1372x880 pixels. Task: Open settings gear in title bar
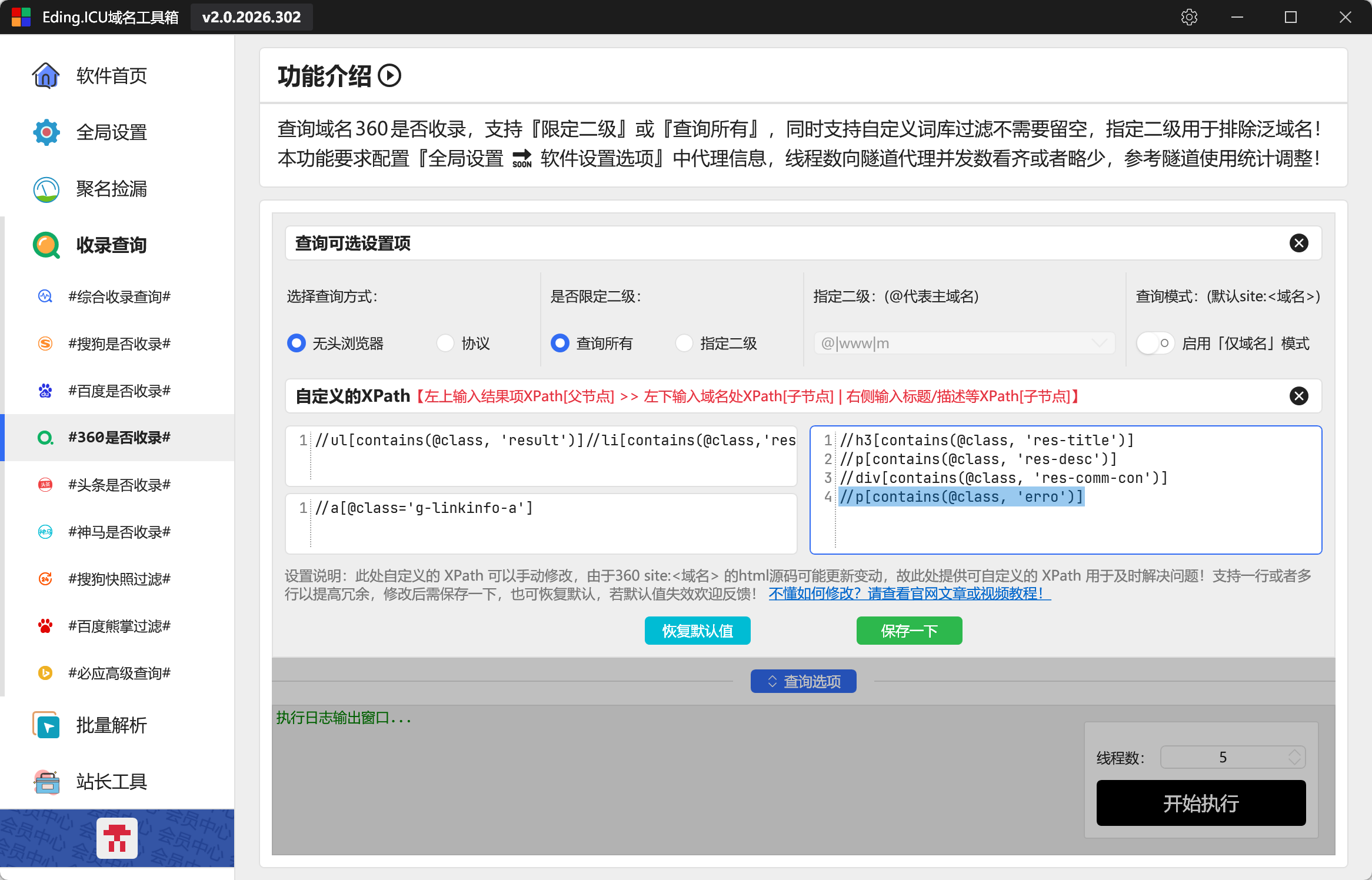(1189, 17)
